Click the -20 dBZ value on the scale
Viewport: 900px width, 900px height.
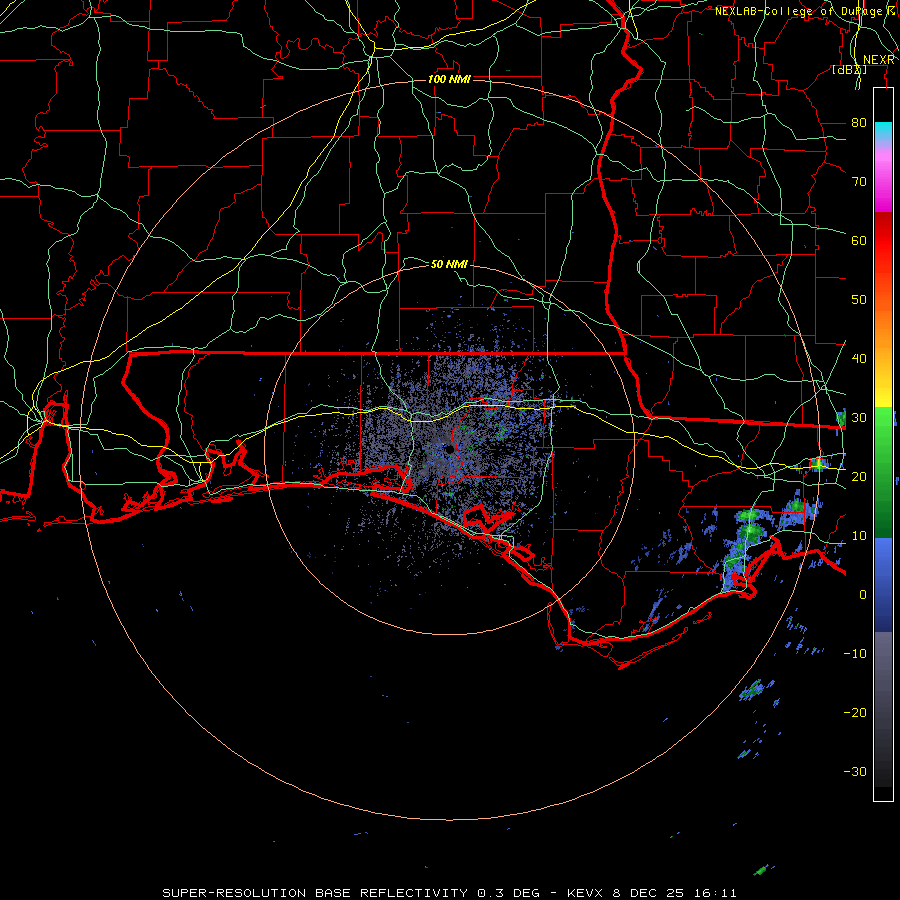pos(855,712)
